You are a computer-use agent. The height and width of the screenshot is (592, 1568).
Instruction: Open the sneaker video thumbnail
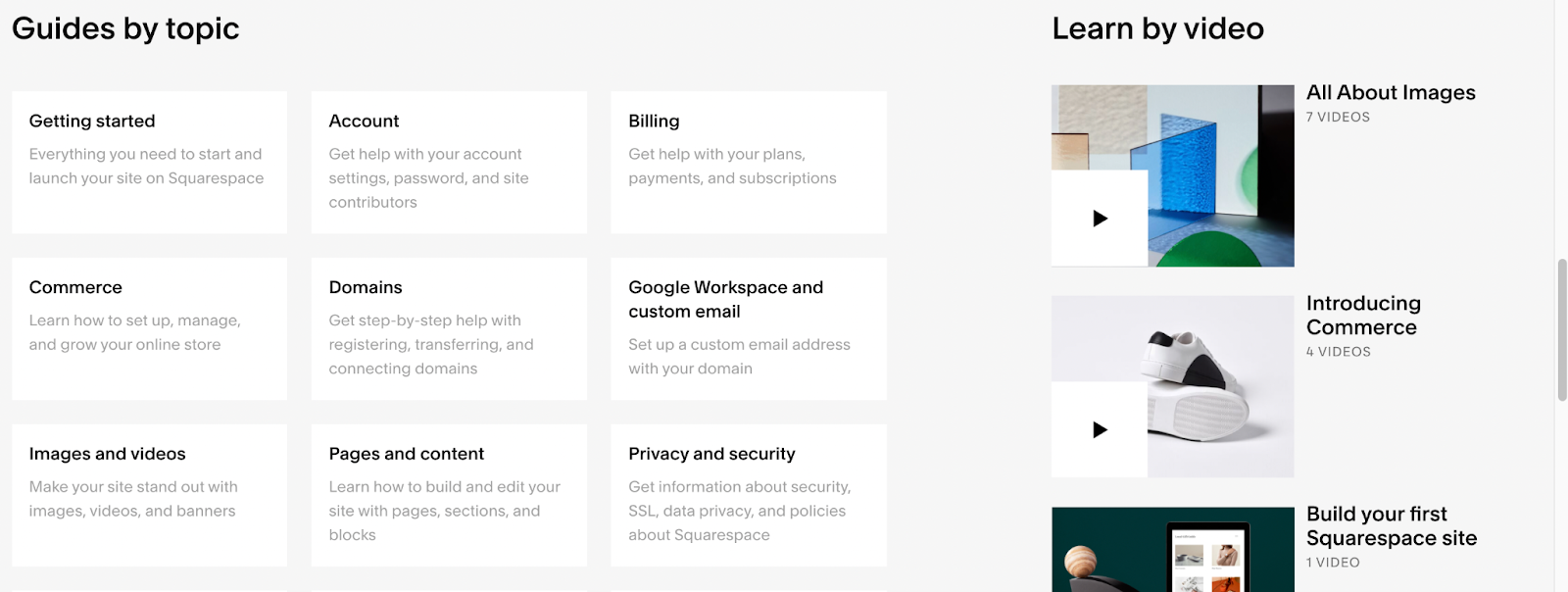point(1173,386)
